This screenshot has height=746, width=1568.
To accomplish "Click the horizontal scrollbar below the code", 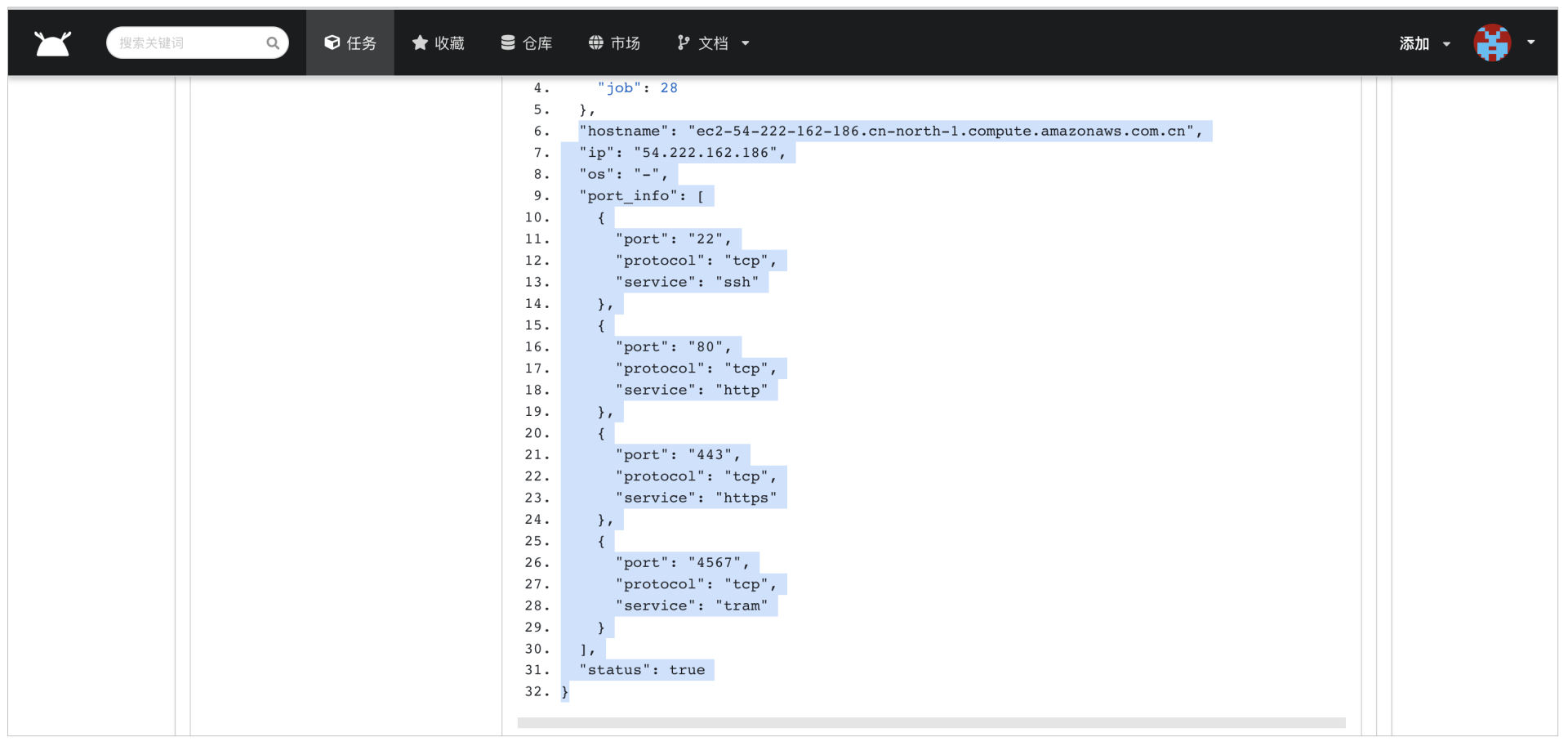I will click(x=931, y=722).
